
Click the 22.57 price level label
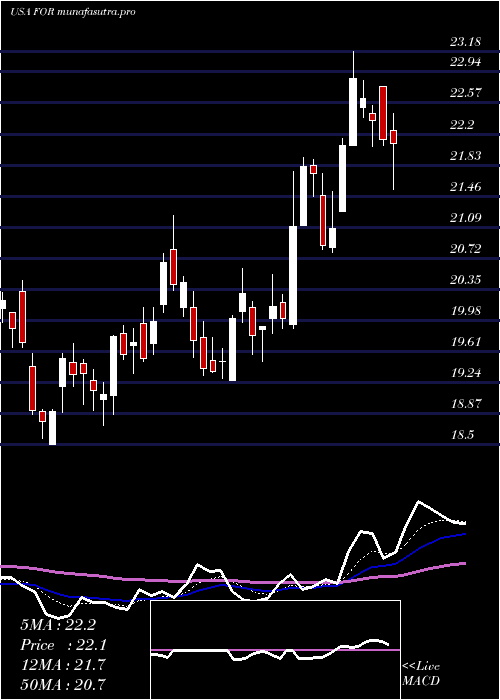[x=465, y=93]
